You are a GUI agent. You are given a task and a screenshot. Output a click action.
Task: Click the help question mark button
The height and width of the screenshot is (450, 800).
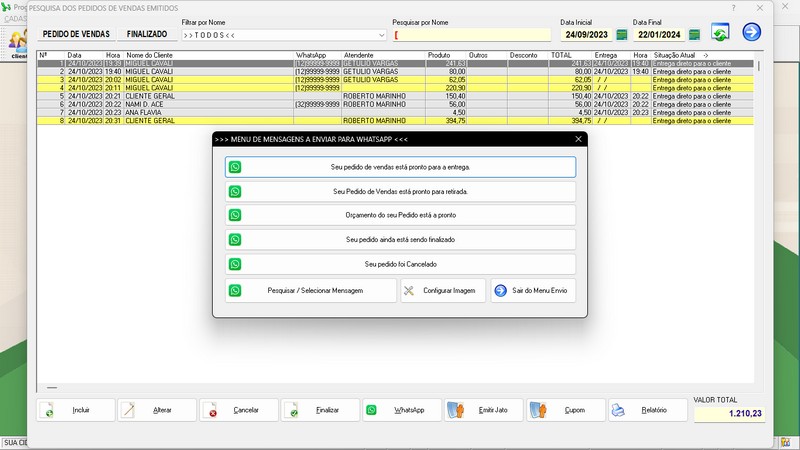pos(733,8)
